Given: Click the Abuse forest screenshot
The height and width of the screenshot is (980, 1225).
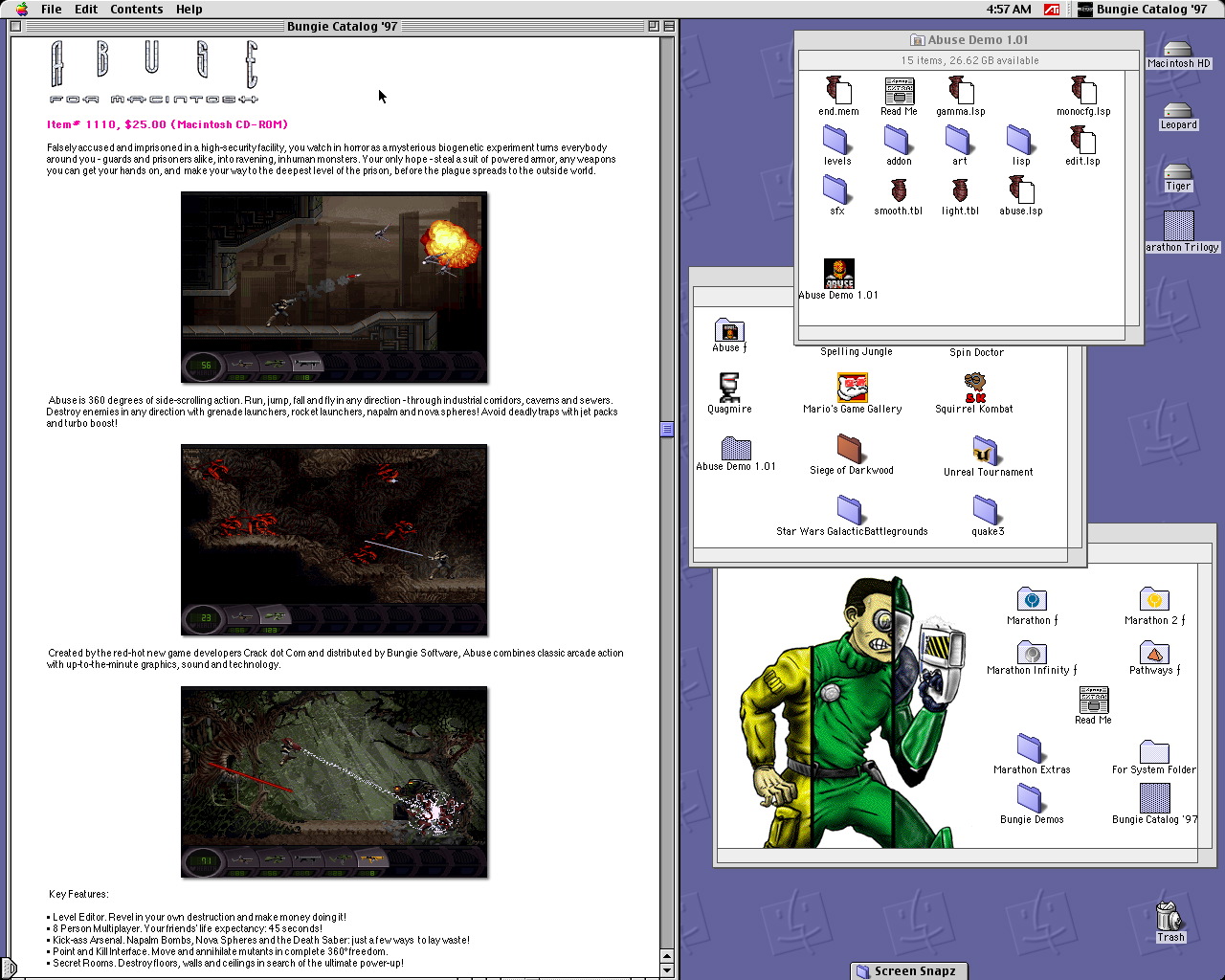Looking at the screenshot, I should tap(334, 782).
